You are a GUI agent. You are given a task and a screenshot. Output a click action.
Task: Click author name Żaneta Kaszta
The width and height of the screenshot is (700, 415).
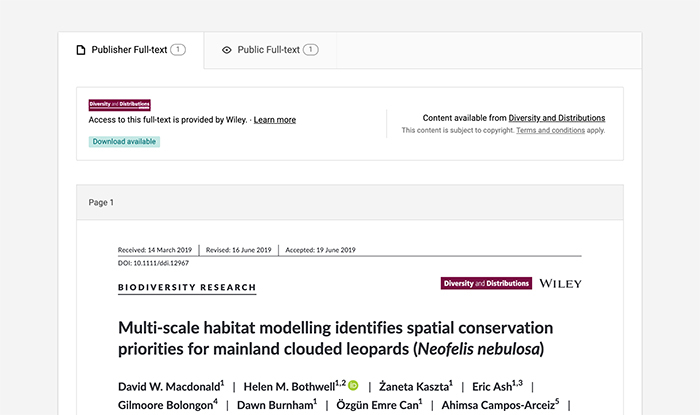click(413, 385)
